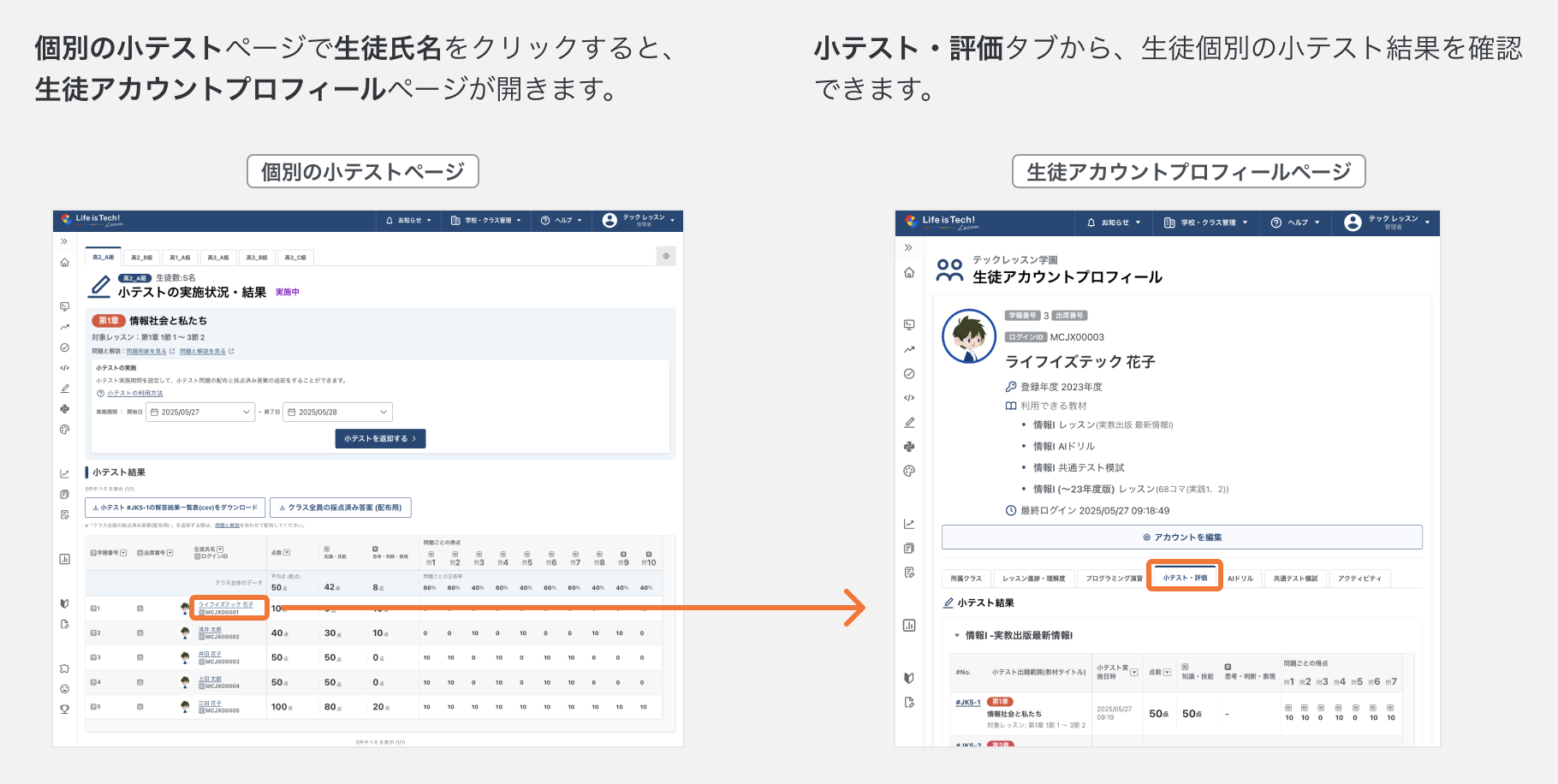Screen dimensions: 1558x784
Task: Open 学校・クラス管理 menu on quiz page header
Action: coord(486,221)
